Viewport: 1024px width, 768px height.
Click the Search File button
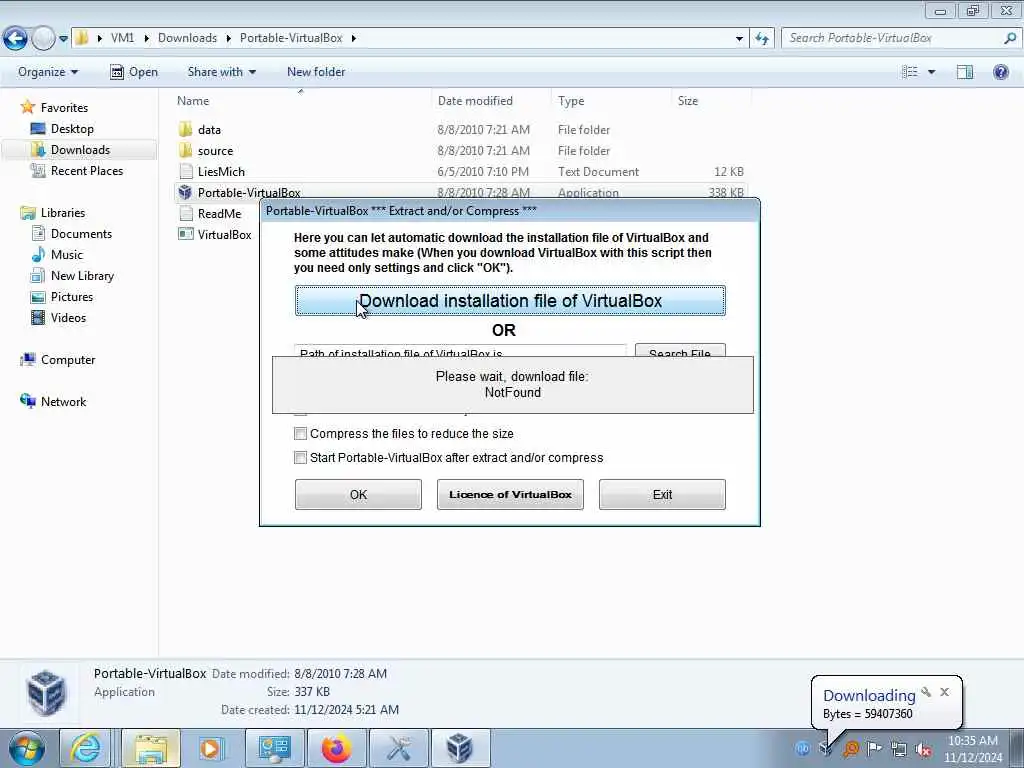680,351
